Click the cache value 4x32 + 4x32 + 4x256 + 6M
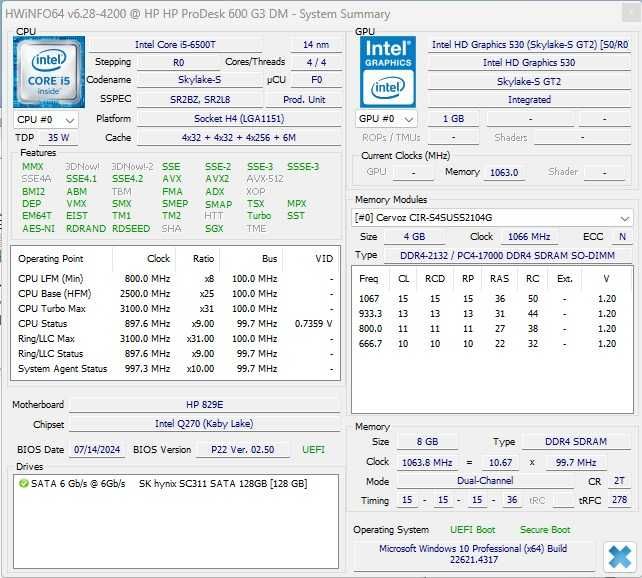The width and height of the screenshot is (642, 578). point(239,138)
